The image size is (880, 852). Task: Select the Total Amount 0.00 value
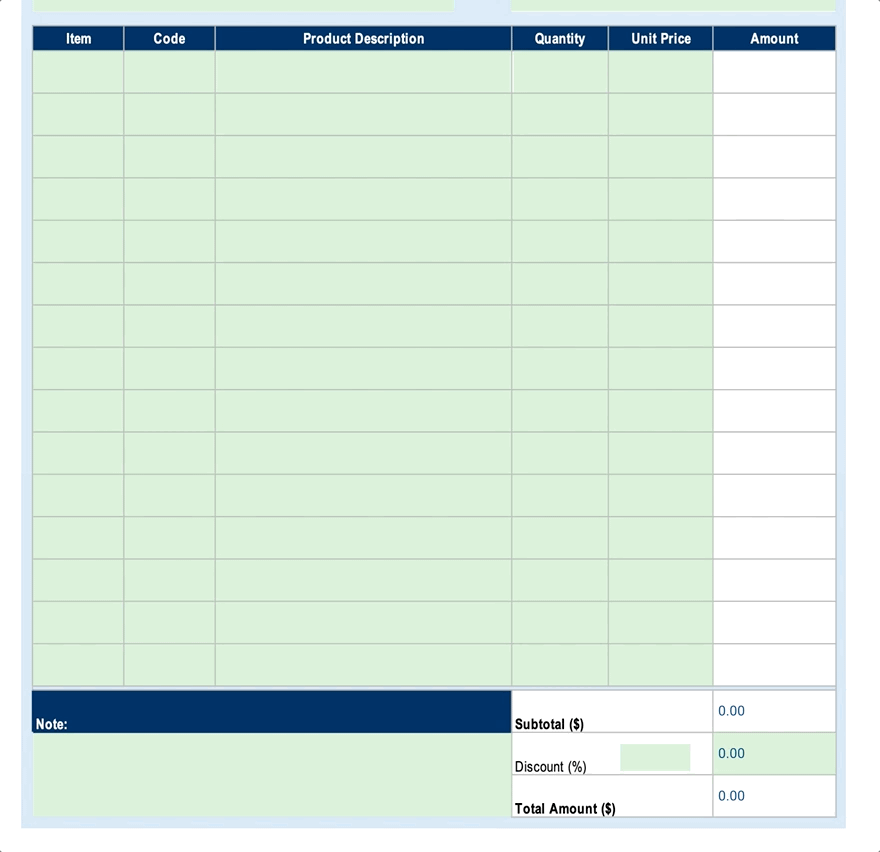pyautogui.click(x=731, y=796)
